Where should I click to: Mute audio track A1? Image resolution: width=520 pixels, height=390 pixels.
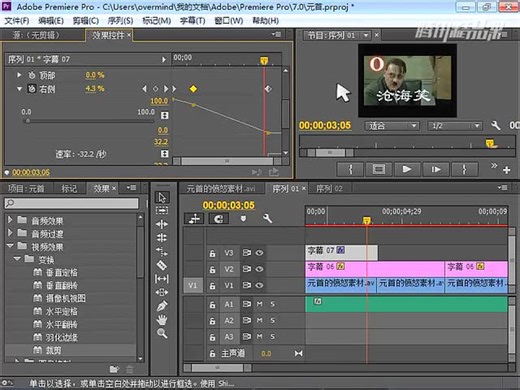[259, 304]
